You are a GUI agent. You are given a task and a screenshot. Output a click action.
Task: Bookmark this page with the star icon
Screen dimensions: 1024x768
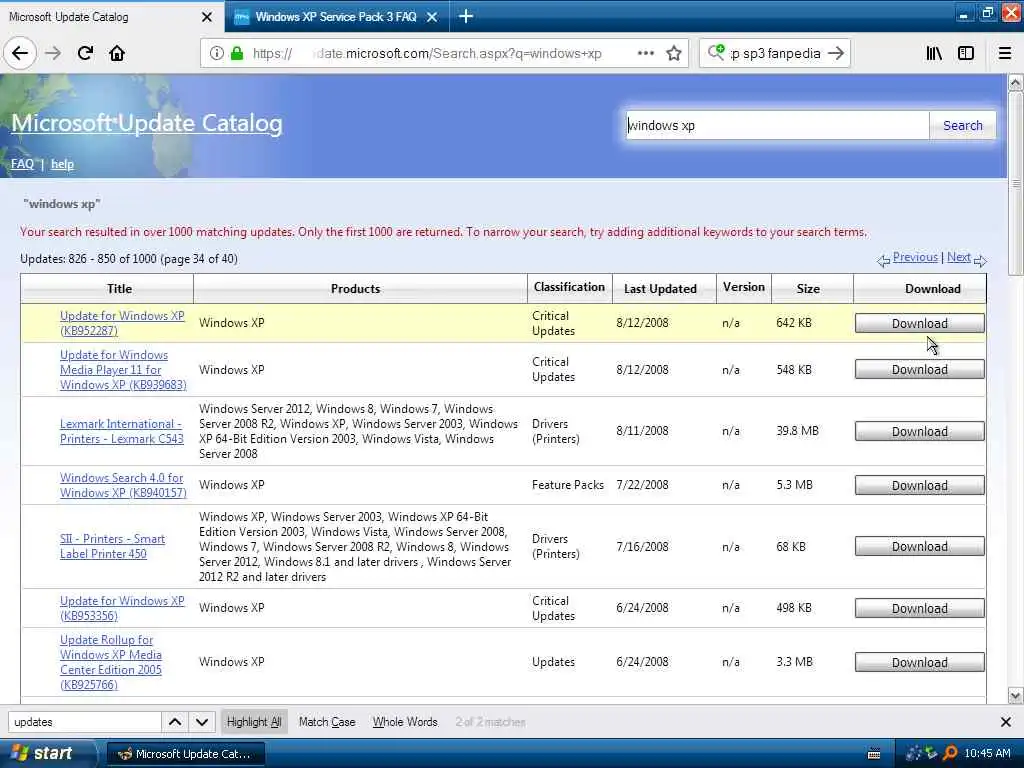(x=674, y=53)
